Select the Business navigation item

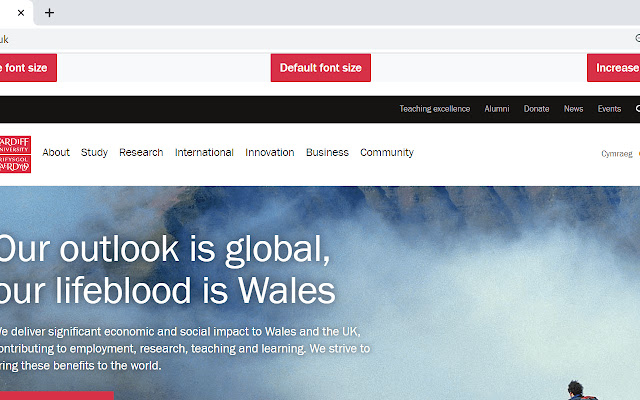327,153
